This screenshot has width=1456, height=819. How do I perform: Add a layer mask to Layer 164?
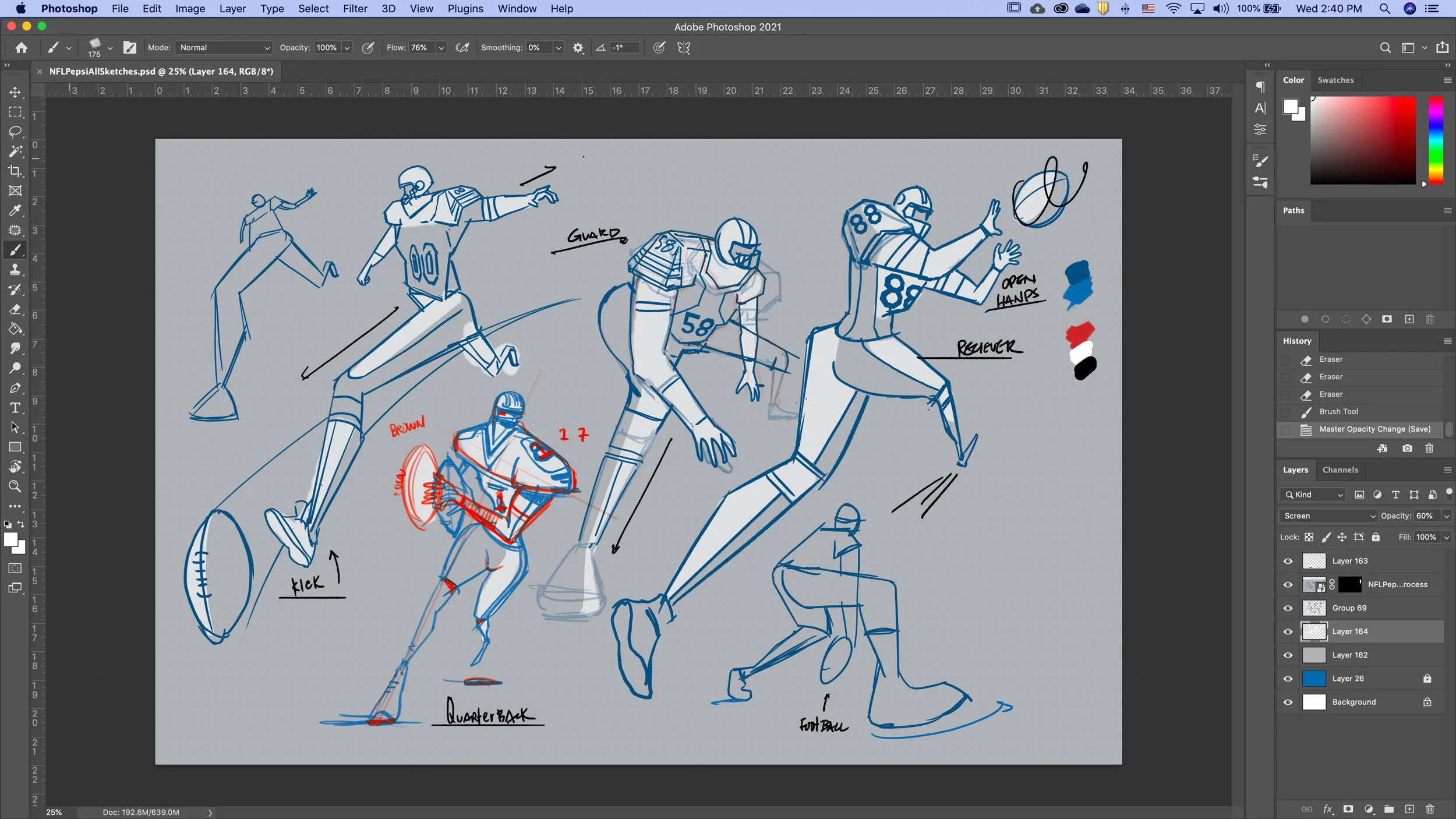[1347, 809]
